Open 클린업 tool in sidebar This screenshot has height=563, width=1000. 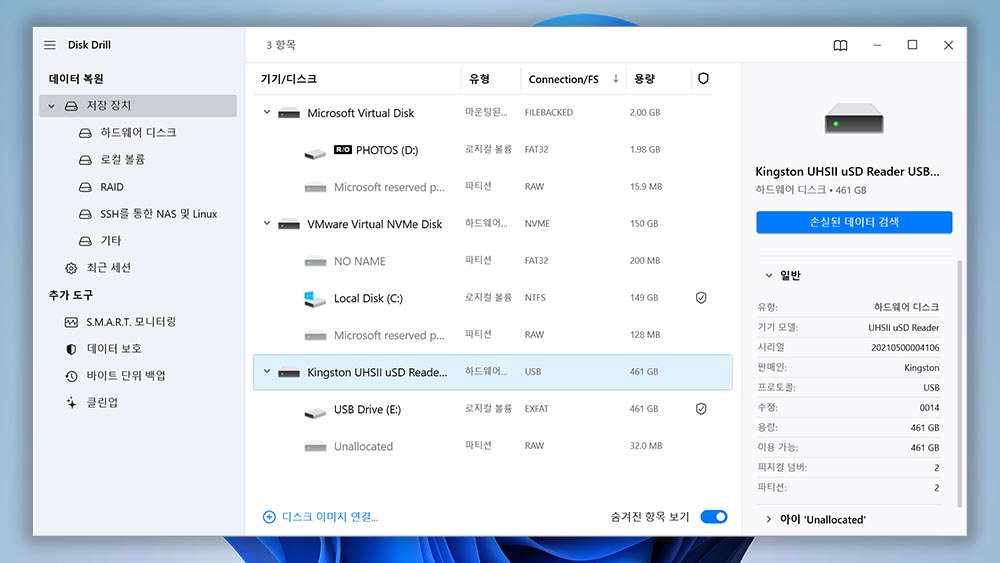click(102, 402)
